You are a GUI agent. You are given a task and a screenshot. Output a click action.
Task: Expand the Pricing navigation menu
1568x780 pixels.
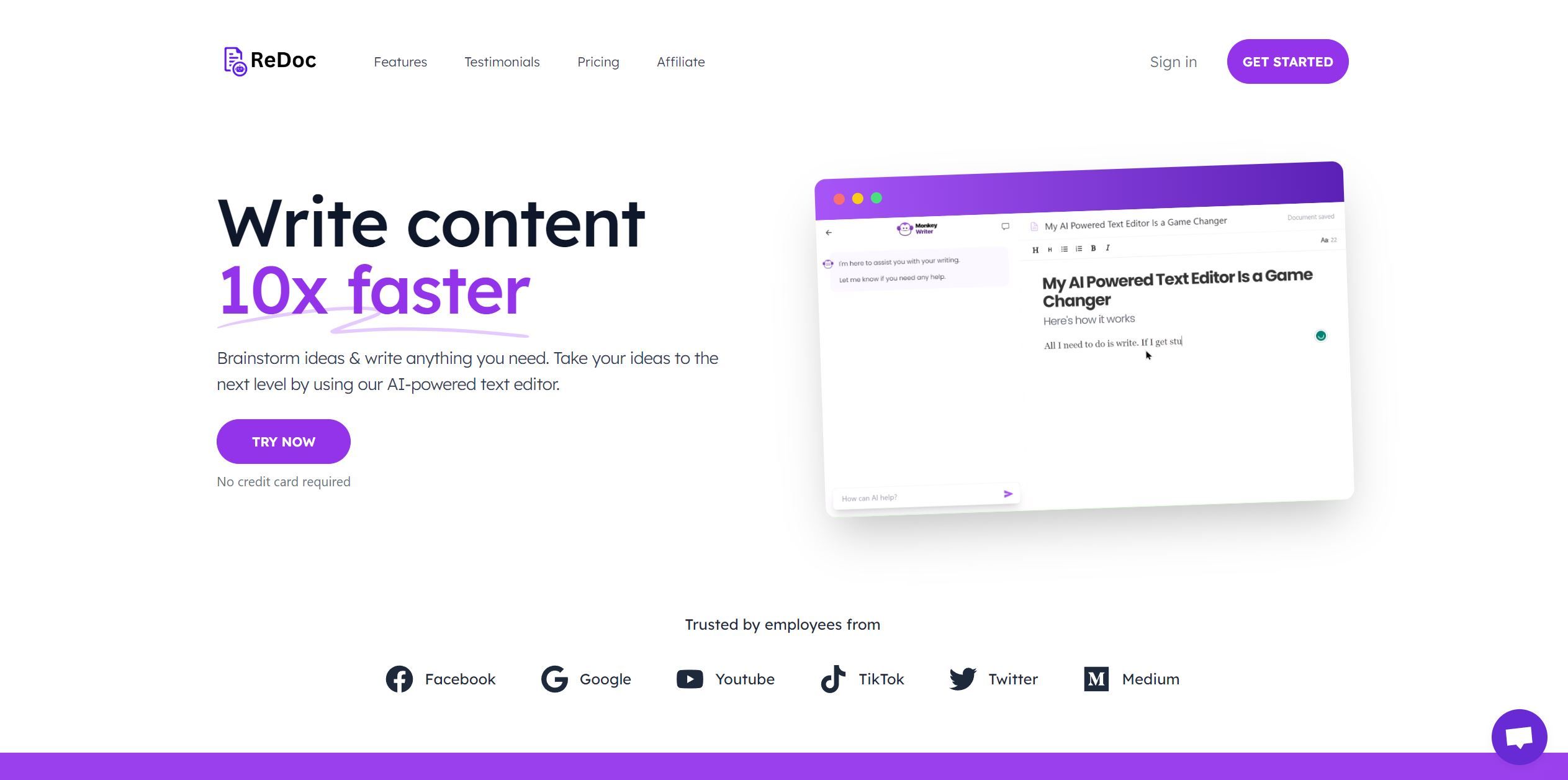point(598,61)
